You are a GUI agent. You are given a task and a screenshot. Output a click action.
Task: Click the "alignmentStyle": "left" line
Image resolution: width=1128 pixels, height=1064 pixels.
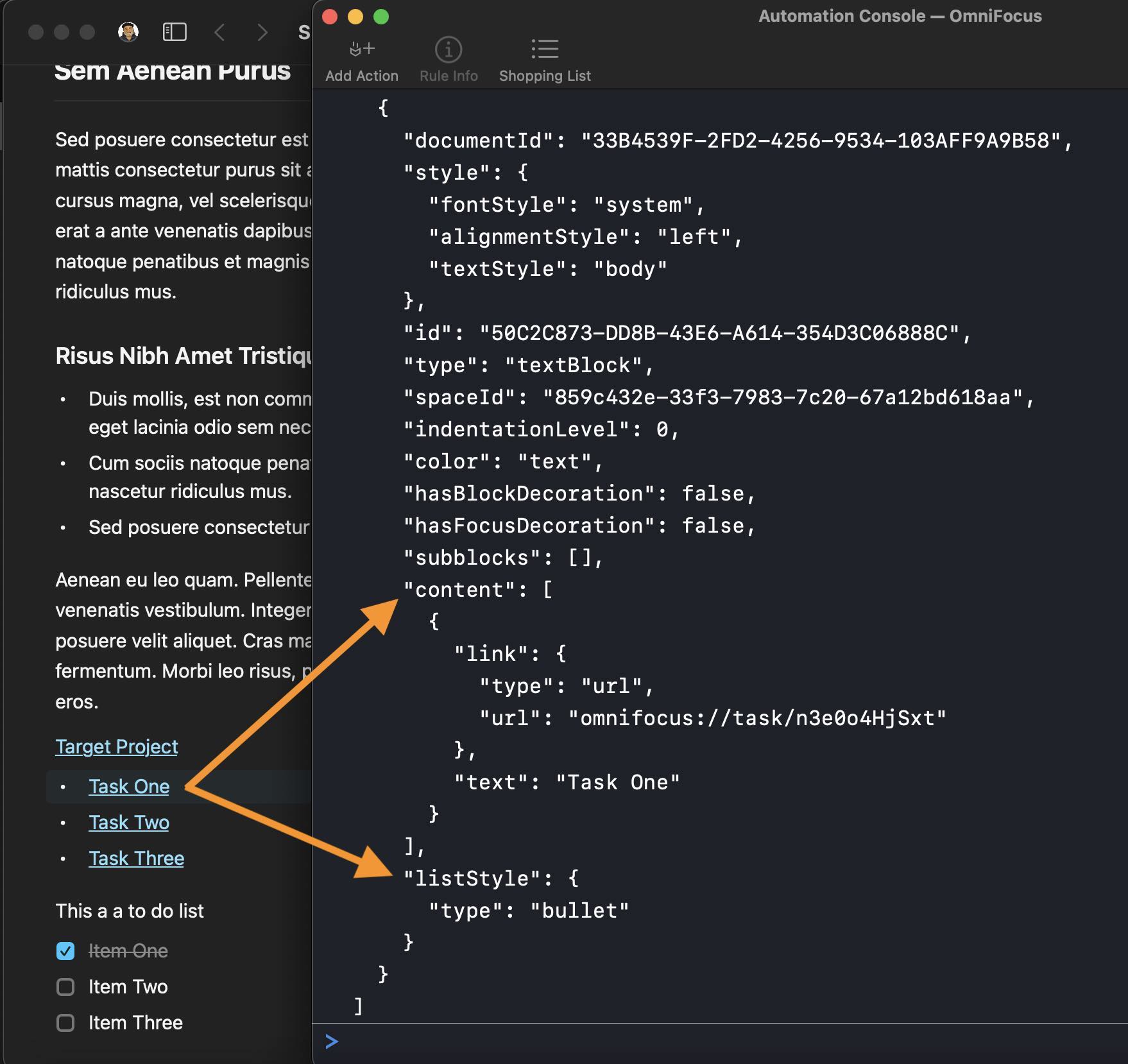pos(585,237)
